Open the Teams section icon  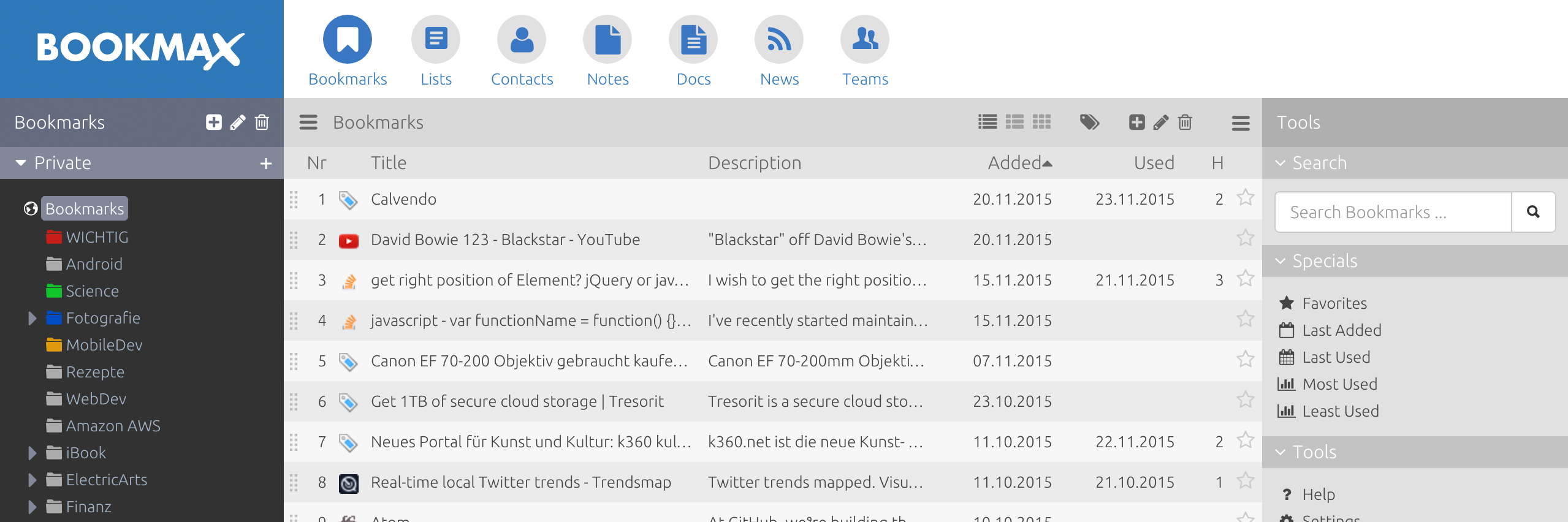(865, 40)
